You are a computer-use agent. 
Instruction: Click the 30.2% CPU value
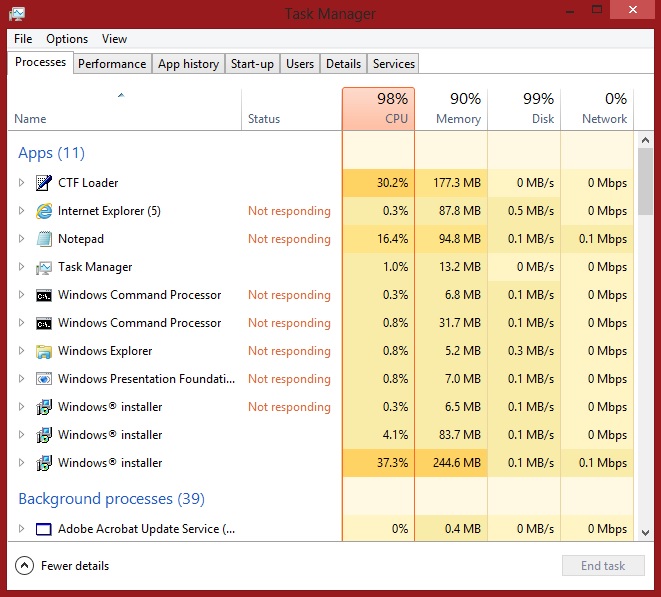392,183
